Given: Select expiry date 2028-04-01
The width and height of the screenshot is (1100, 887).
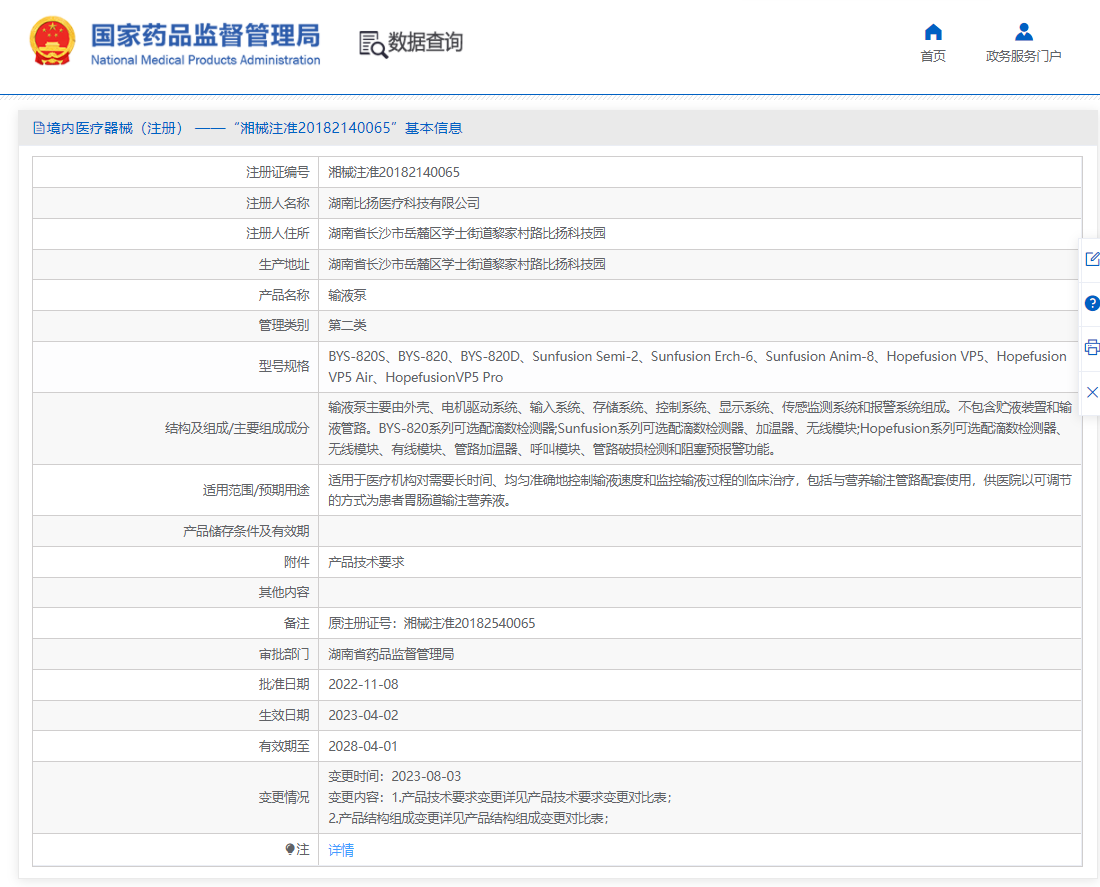Looking at the screenshot, I should click(363, 746).
